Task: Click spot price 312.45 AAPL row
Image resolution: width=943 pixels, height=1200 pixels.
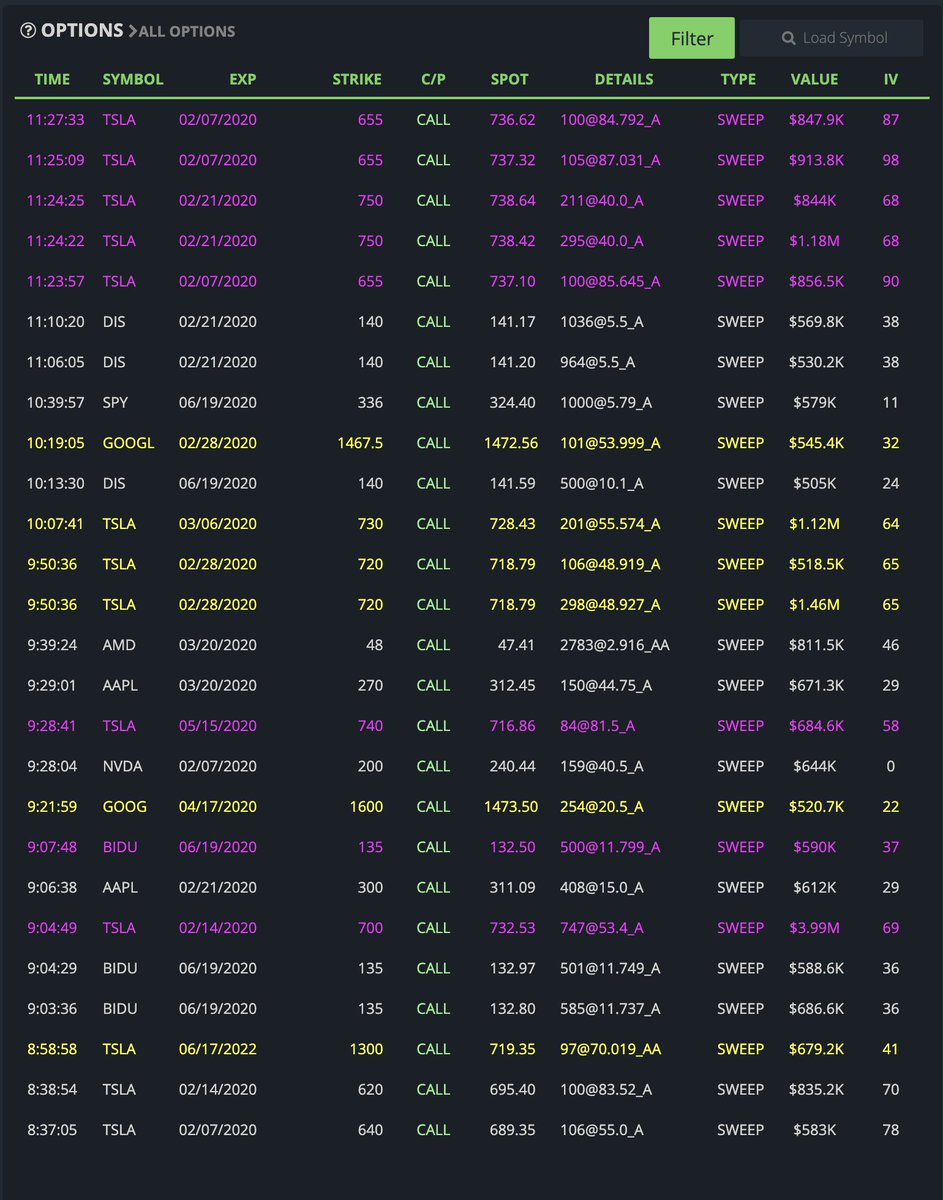Action: pos(512,686)
